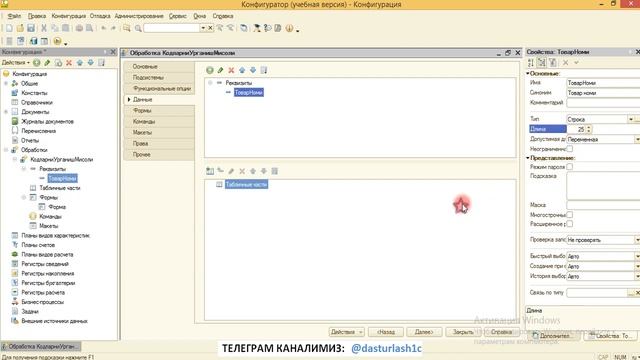The image size is (640, 360).
Task: Open the Правка menu
Action: point(37,16)
